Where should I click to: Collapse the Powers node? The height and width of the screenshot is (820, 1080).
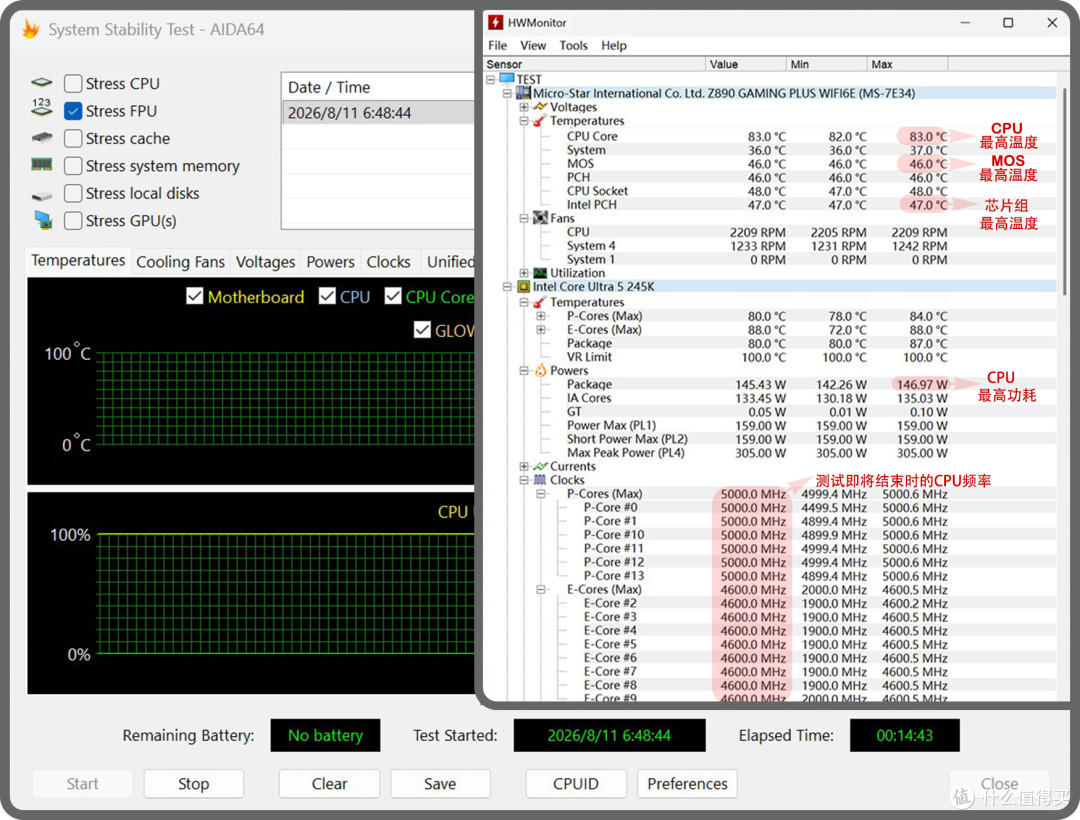pos(524,370)
